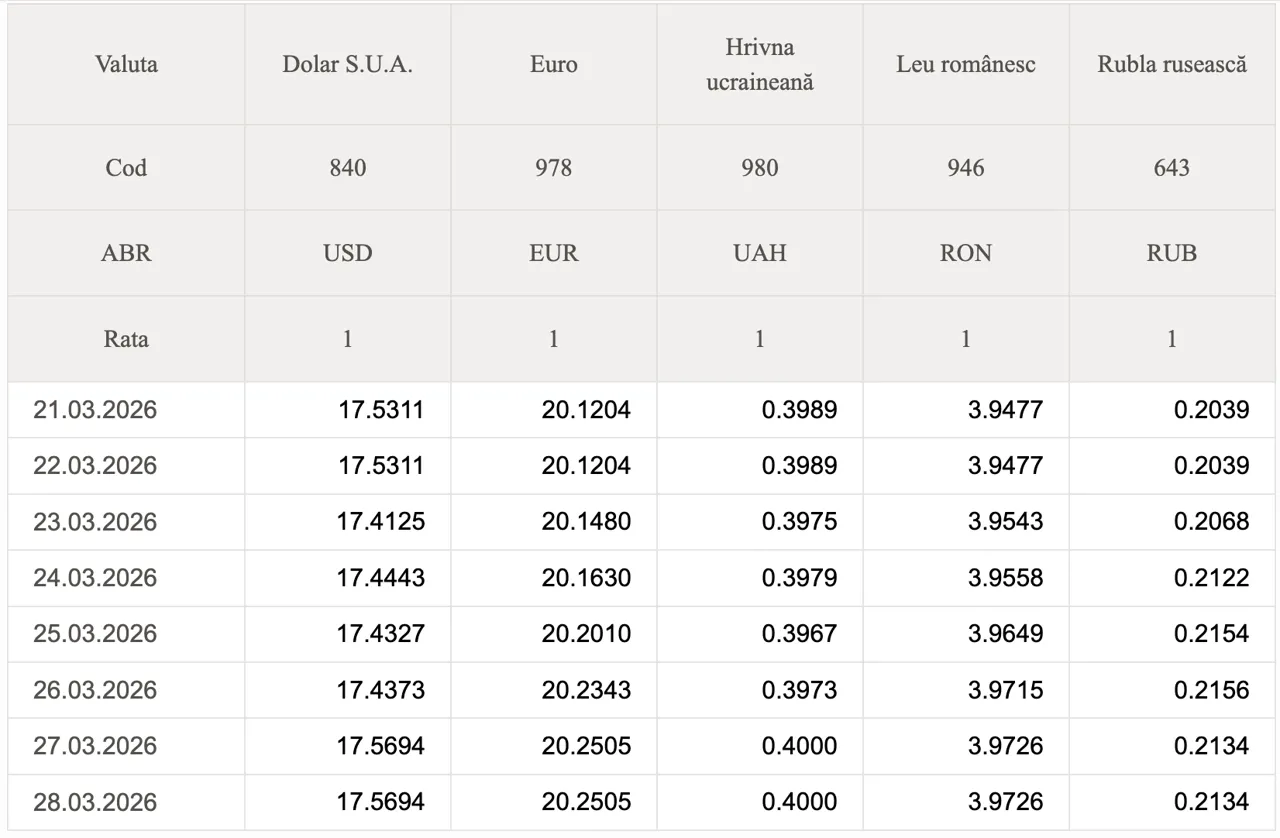Select the Rubla rusească column header
The image size is (1280, 838).
1171,65
